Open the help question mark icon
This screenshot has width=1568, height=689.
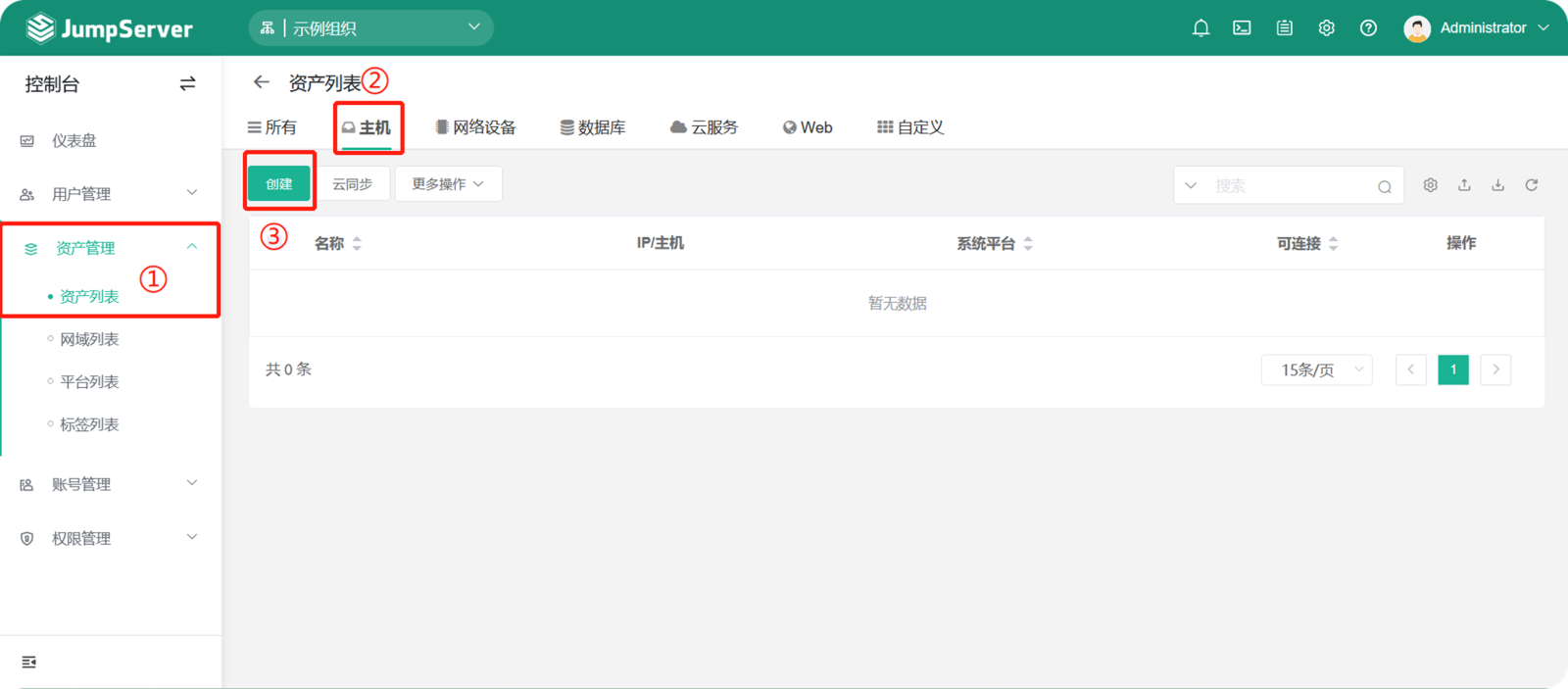coord(1368,28)
